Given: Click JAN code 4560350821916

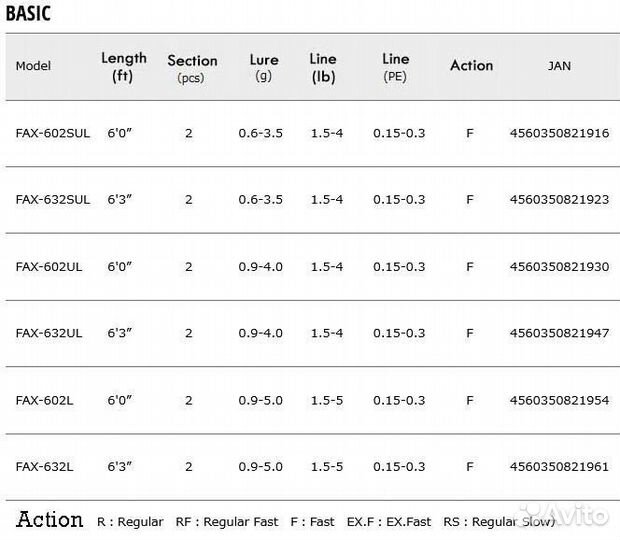Looking at the screenshot, I should [559, 133].
